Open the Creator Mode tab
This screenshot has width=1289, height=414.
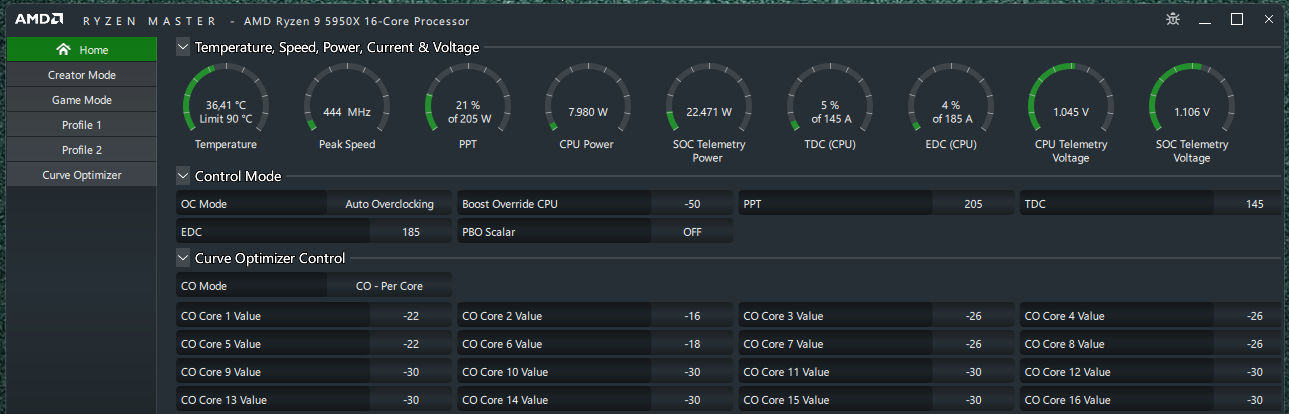coord(82,75)
